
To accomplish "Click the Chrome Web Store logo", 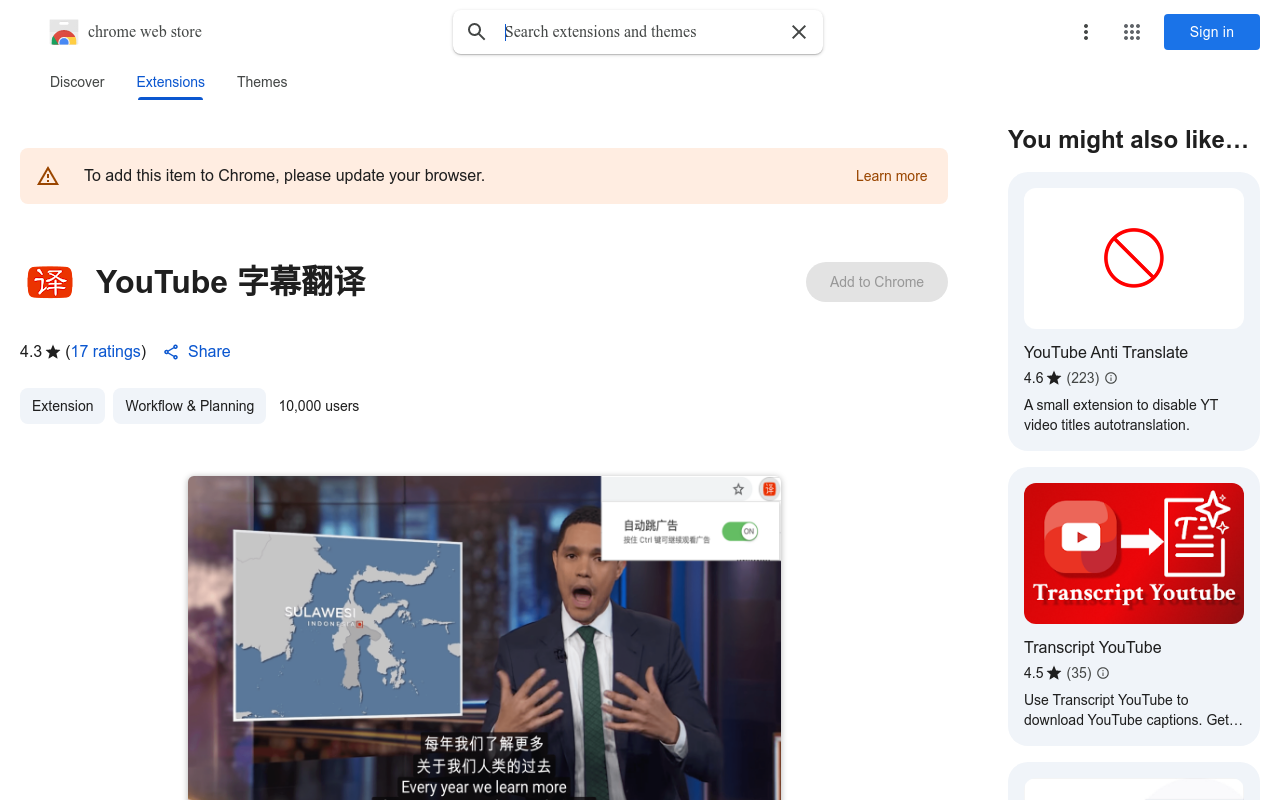I will tap(64, 33).
